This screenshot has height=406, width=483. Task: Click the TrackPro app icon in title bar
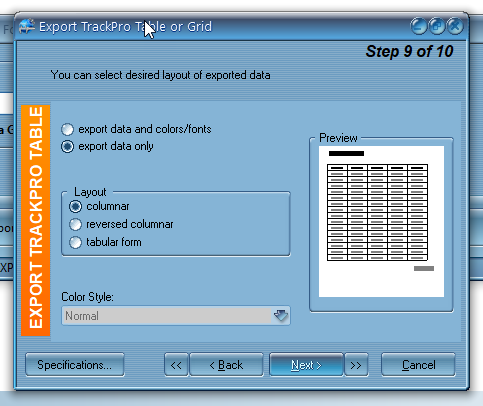27,26
